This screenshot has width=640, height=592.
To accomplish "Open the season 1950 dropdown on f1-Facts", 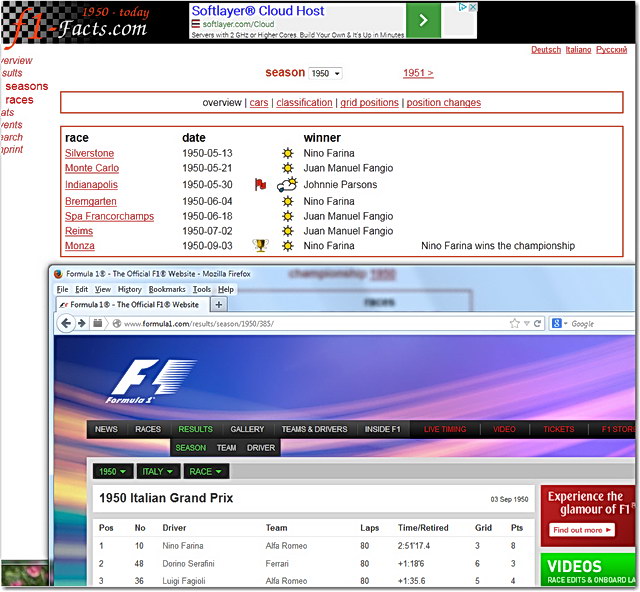I will 325,73.
